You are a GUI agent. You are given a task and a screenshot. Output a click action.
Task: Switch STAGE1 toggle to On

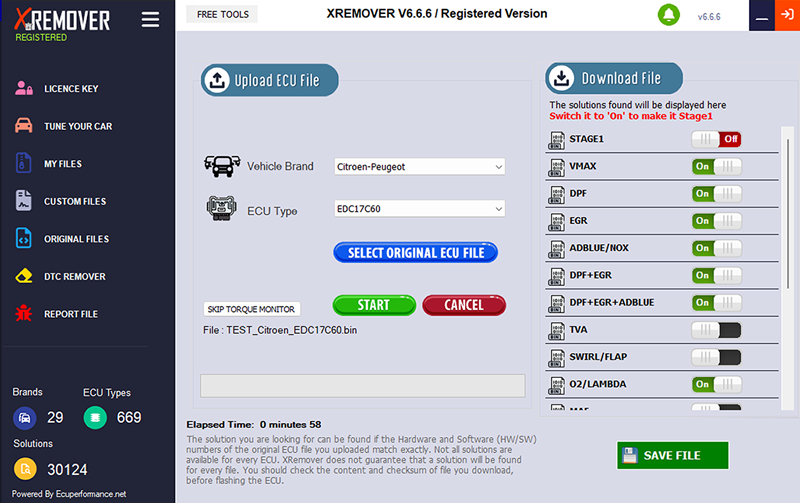pos(716,139)
